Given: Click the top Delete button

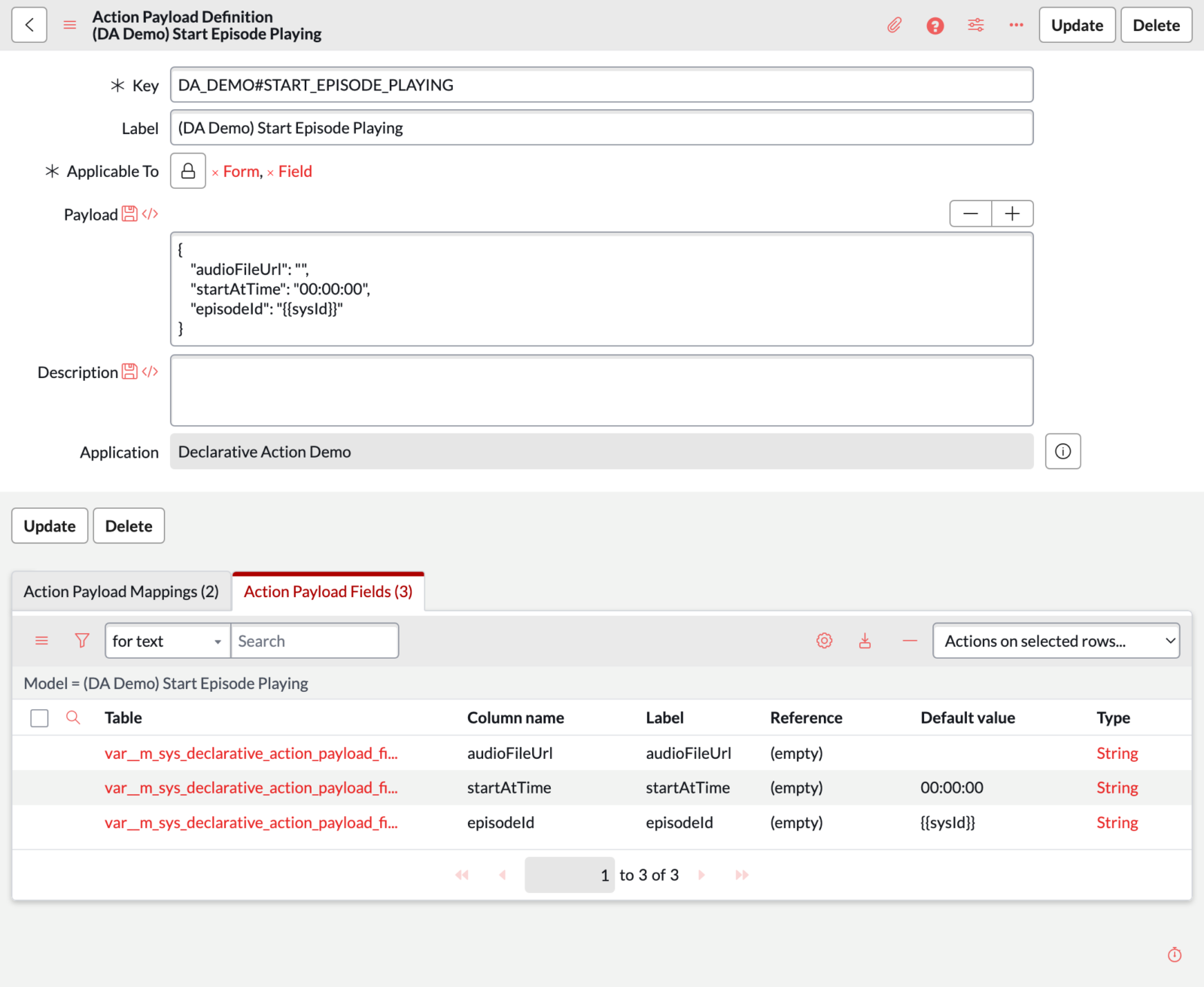Looking at the screenshot, I should tap(1156, 25).
